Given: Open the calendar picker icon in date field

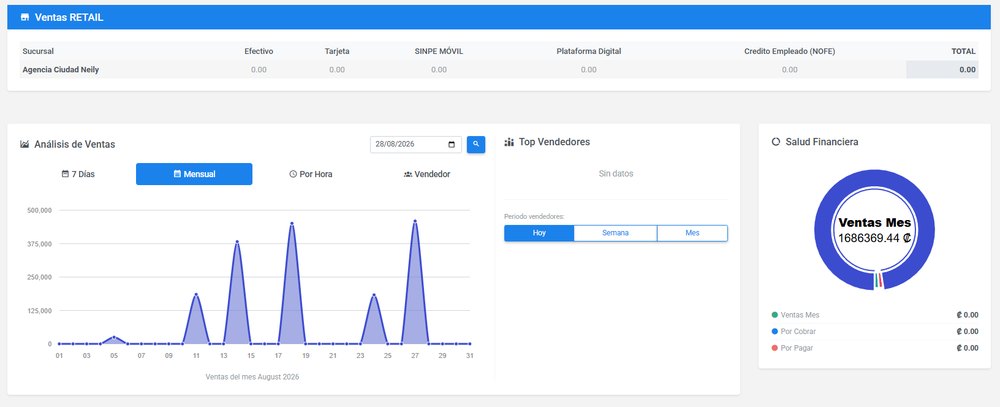Looking at the screenshot, I should coord(452,144).
